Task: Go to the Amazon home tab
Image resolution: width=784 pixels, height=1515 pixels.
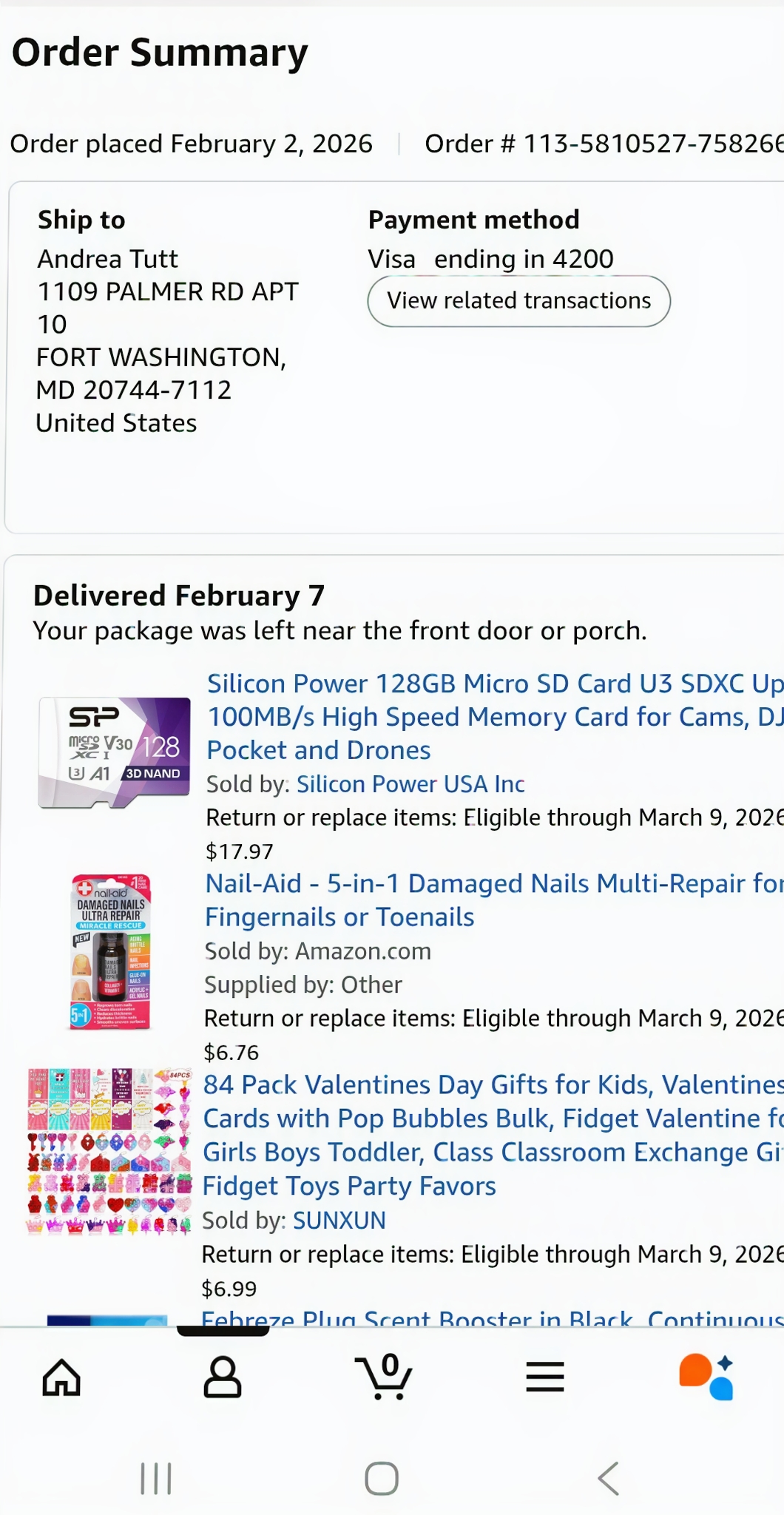Action: 61,1377
